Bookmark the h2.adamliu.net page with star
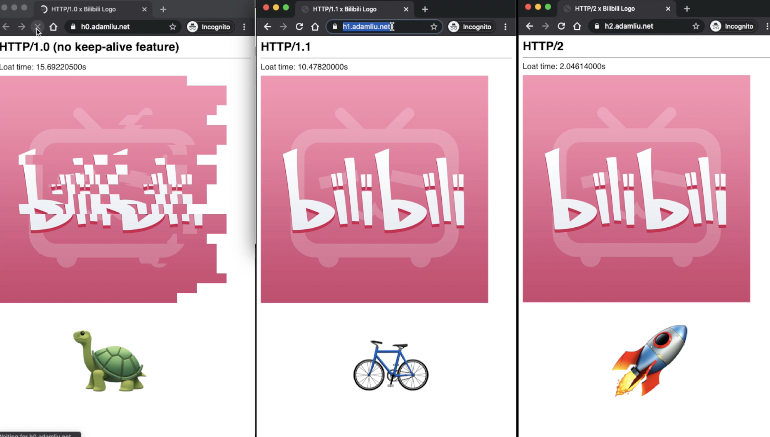 (x=696, y=26)
